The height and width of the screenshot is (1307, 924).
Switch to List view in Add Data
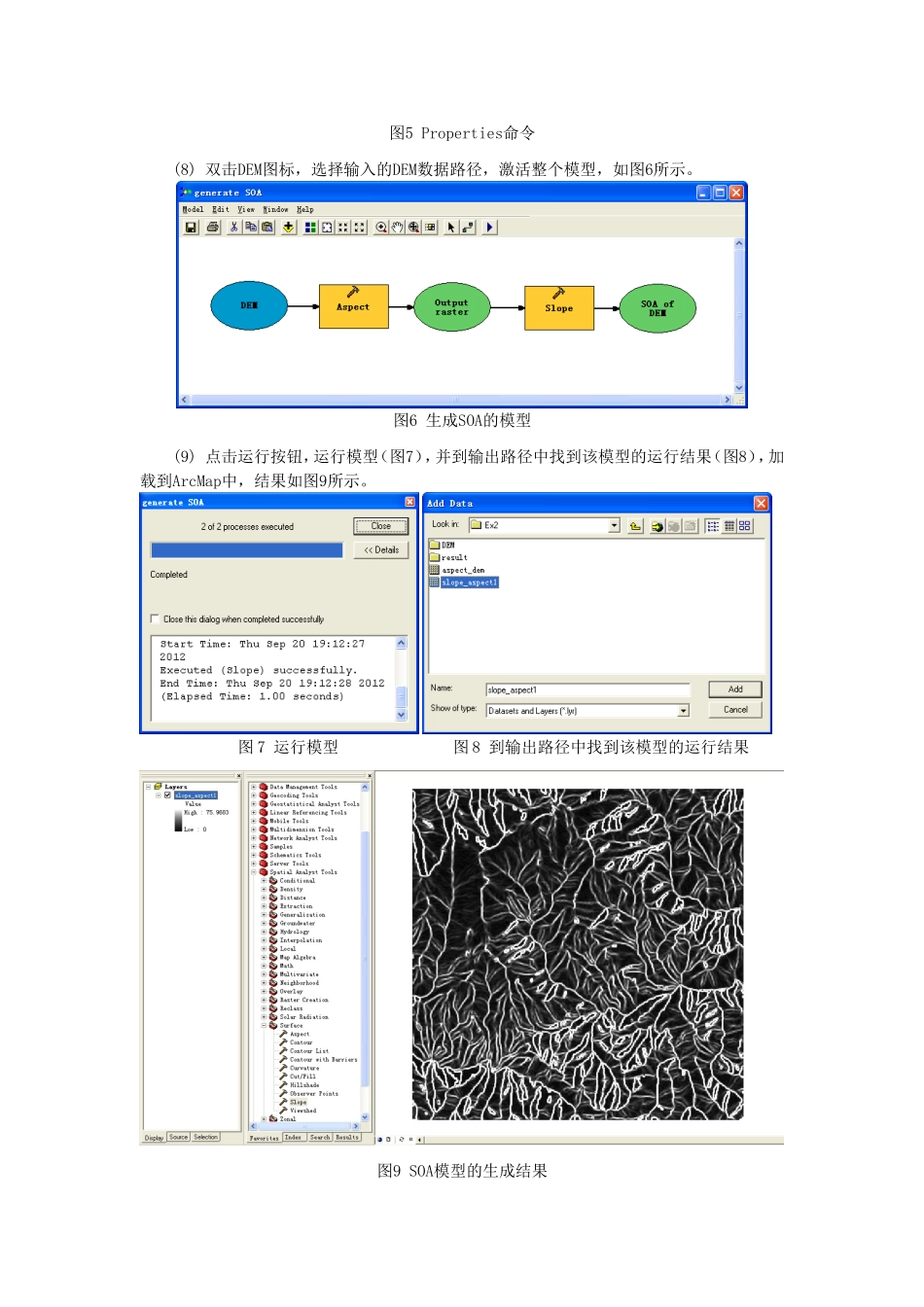(x=713, y=526)
